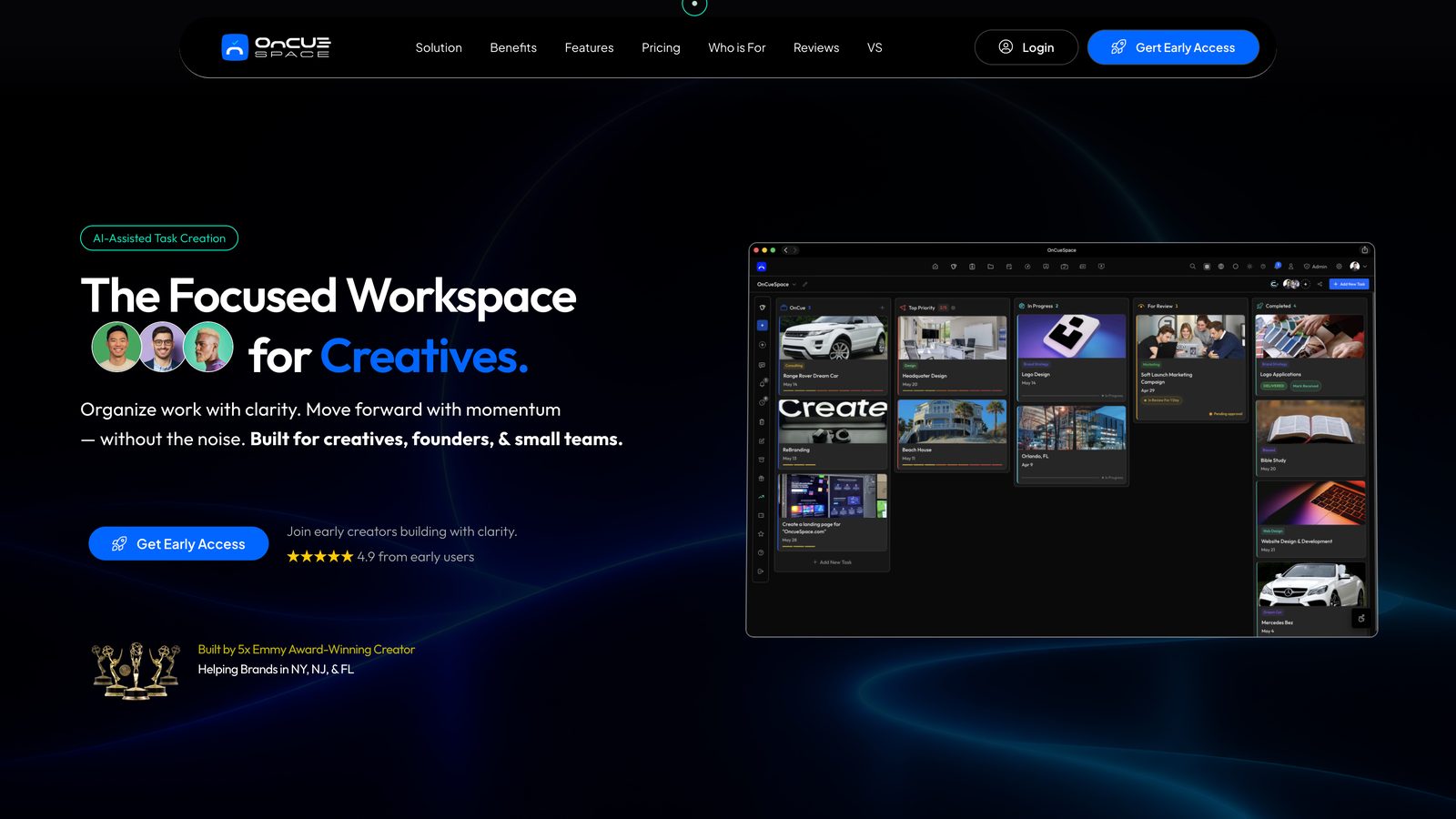Open the Orlando, FL task card
The height and width of the screenshot is (819, 1456).
coord(1071,444)
